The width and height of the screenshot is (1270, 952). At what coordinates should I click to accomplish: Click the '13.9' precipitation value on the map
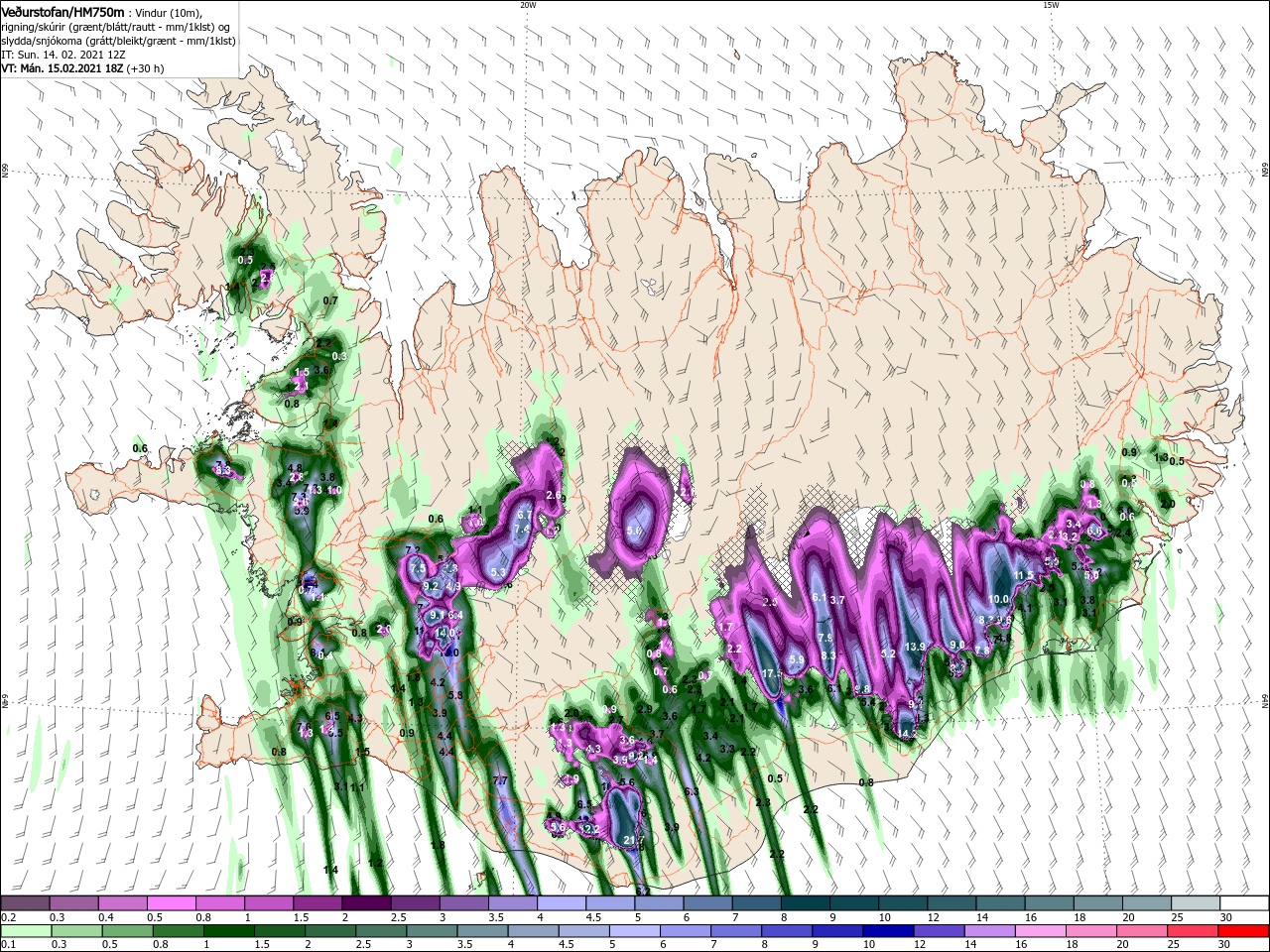[x=915, y=647]
